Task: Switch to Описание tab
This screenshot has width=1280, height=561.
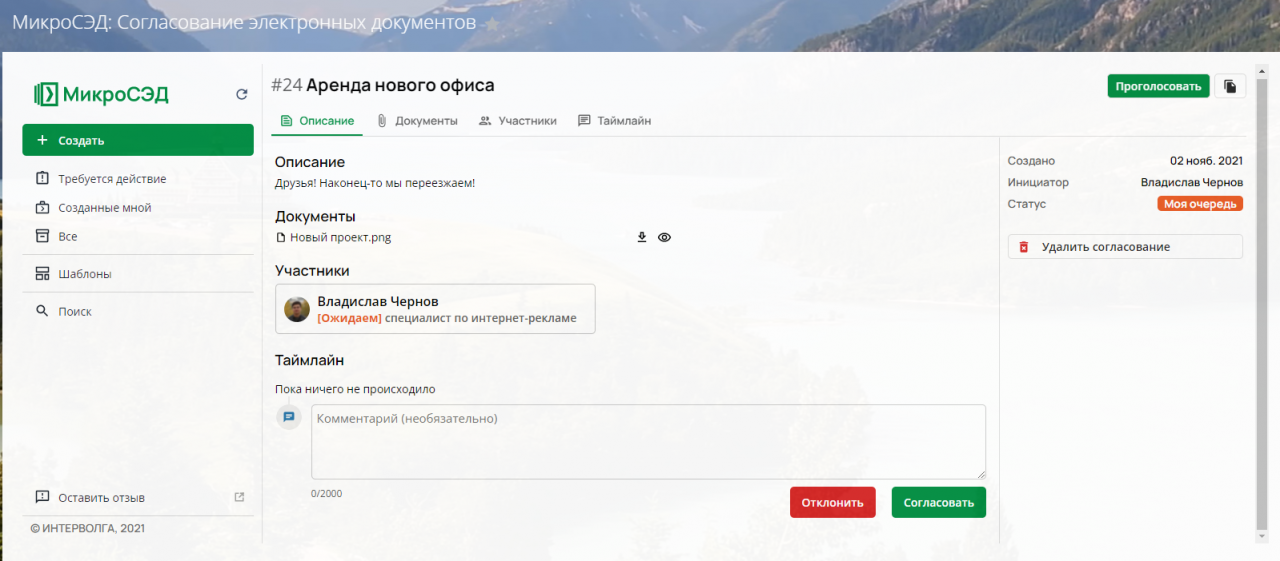Action: point(317,120)
